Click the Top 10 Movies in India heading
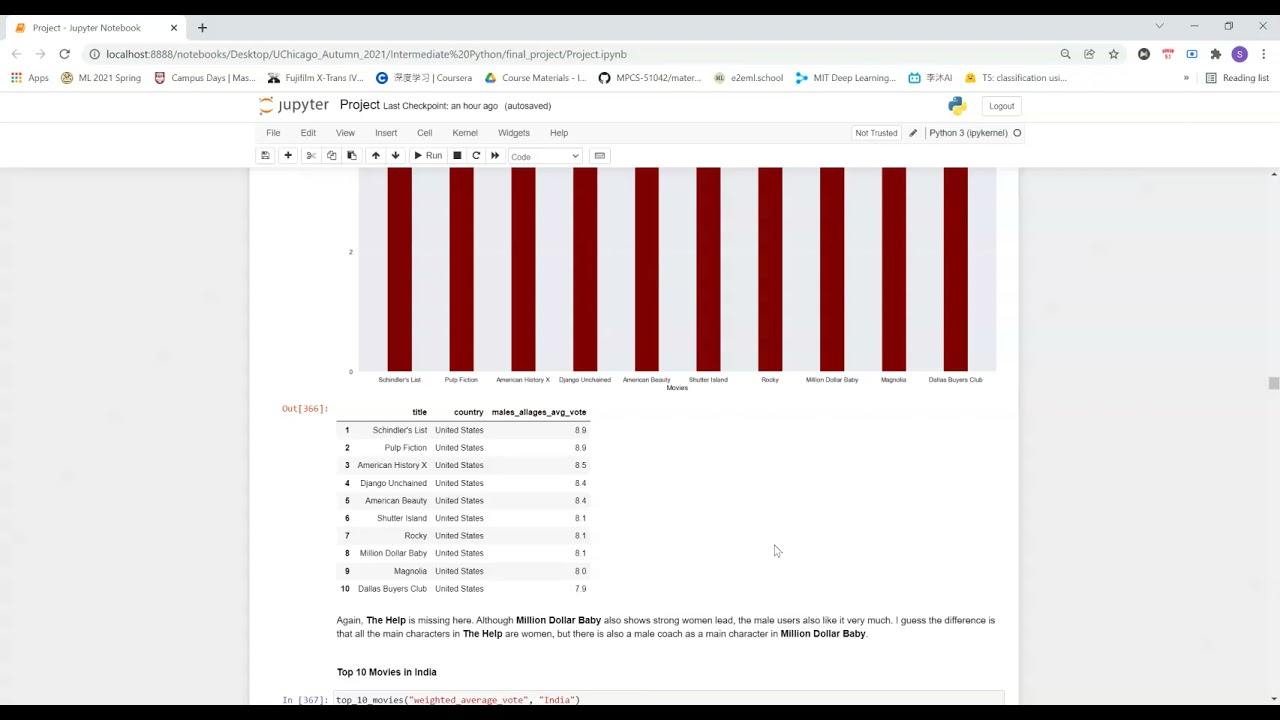1280x720 pixels. click(x=387, y=672)
